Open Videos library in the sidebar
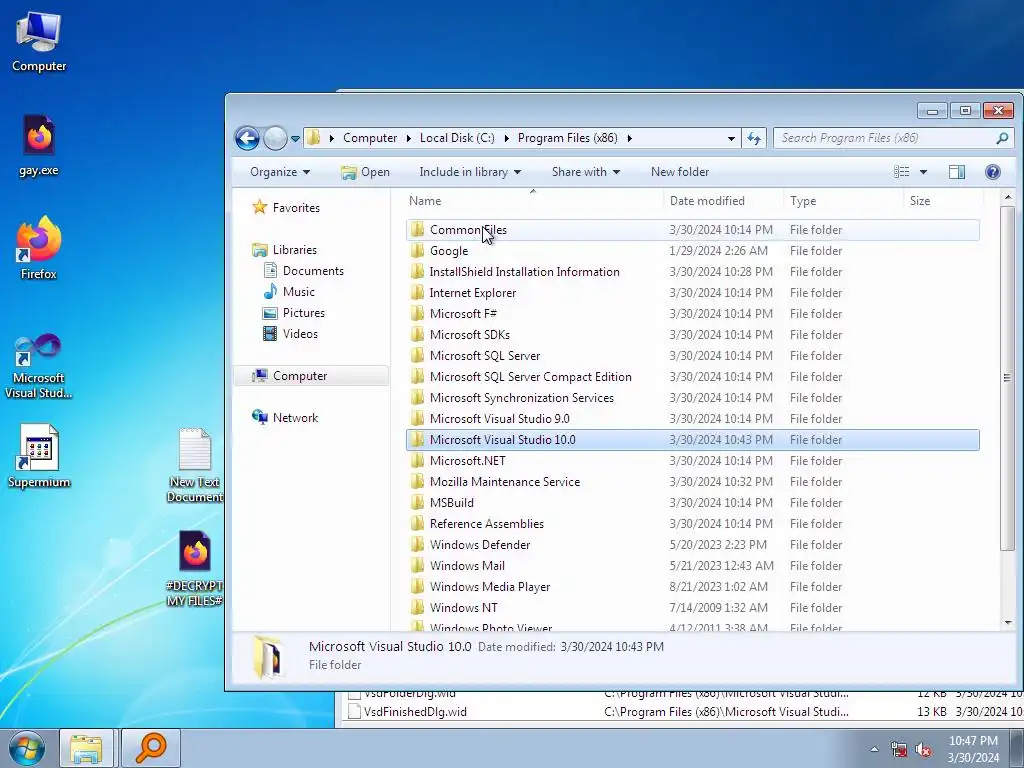 point(300,333)
